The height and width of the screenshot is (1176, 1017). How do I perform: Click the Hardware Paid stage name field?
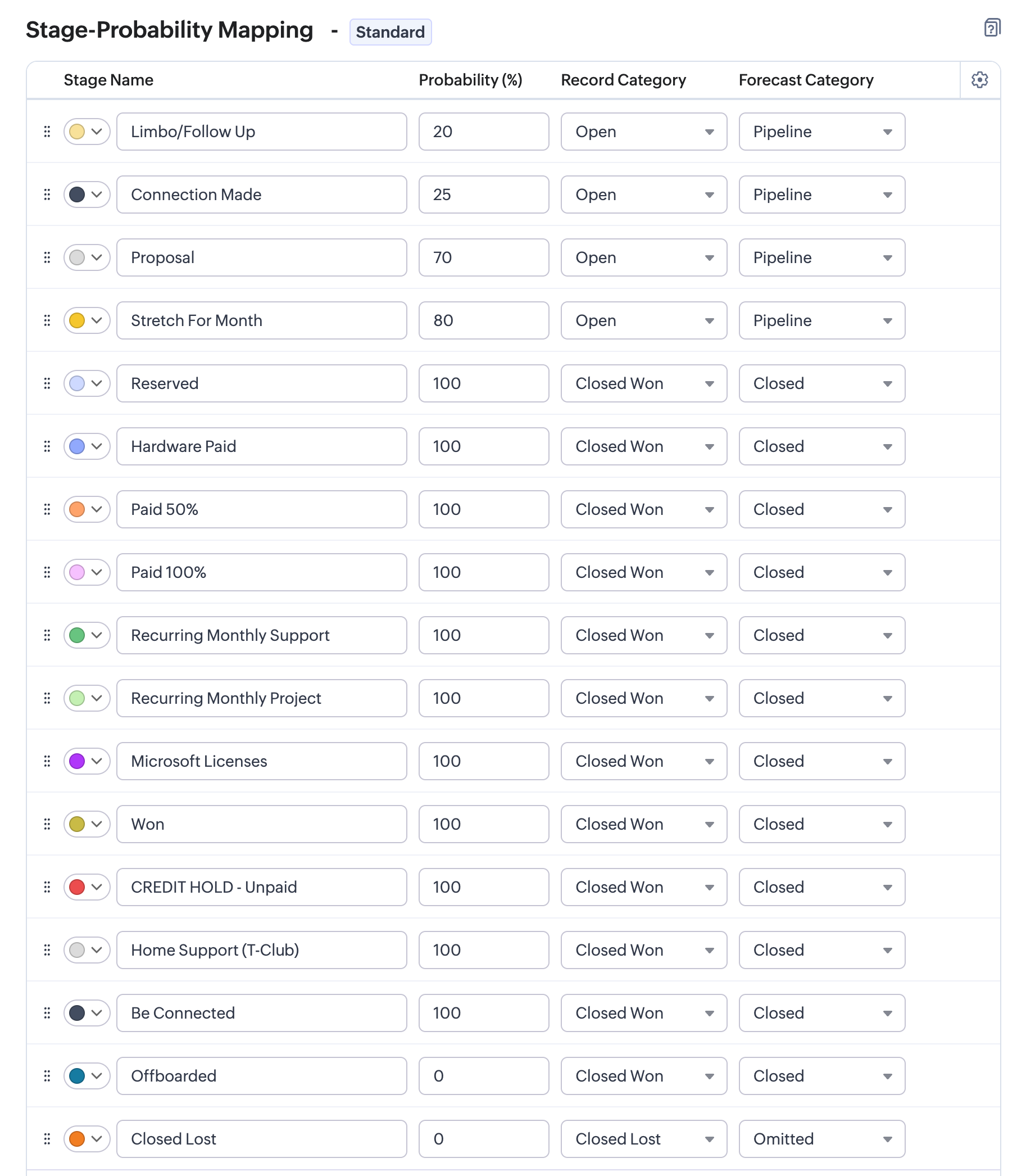tap(262, 446)
